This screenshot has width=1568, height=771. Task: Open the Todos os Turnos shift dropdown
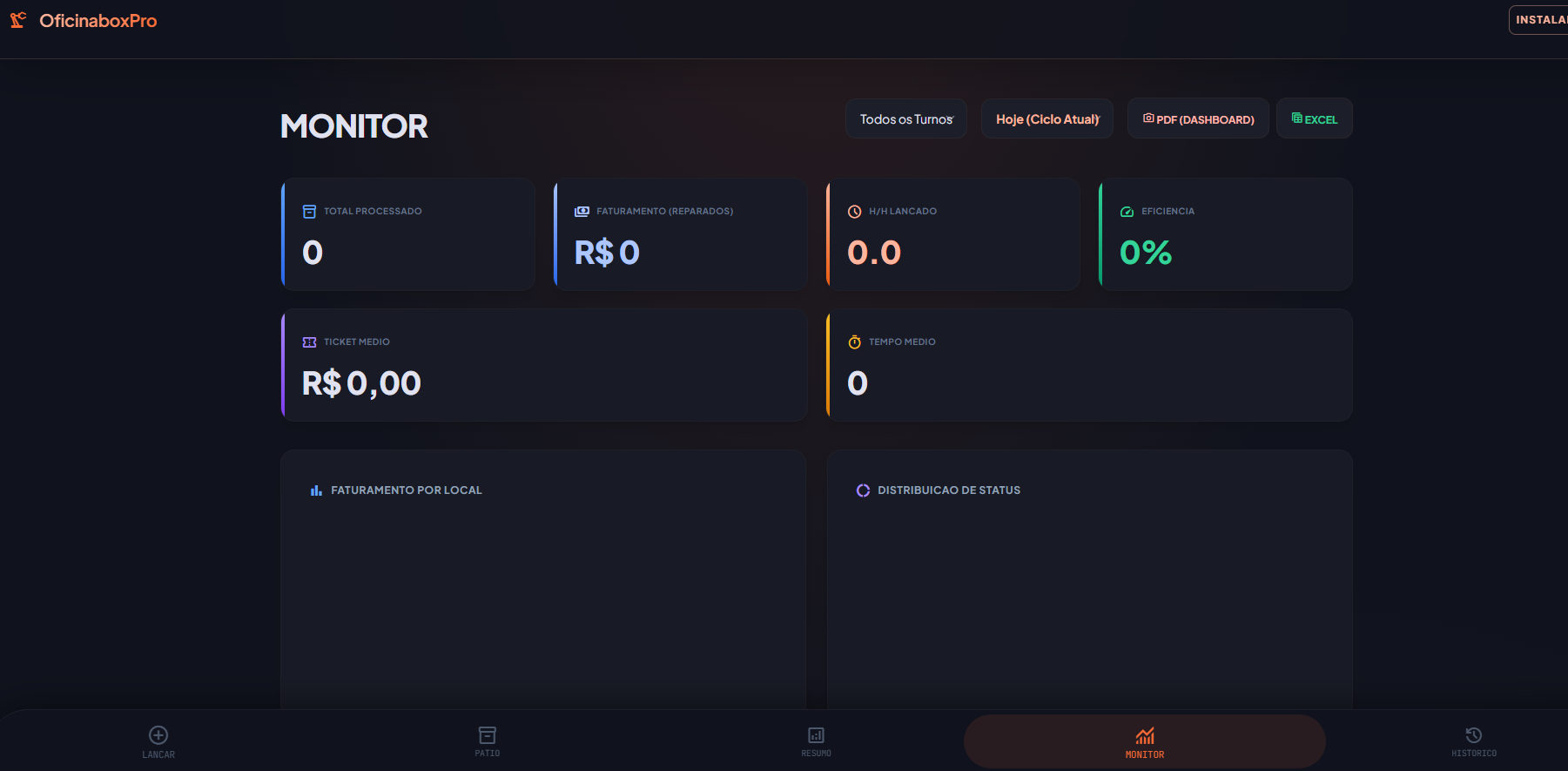906,118
